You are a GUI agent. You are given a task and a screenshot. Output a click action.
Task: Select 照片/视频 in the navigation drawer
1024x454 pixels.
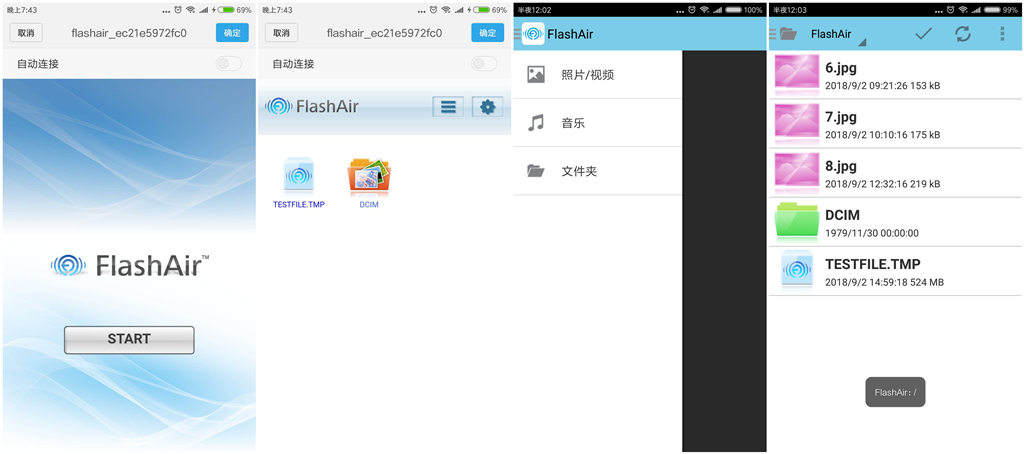click(x=597, y=75)
